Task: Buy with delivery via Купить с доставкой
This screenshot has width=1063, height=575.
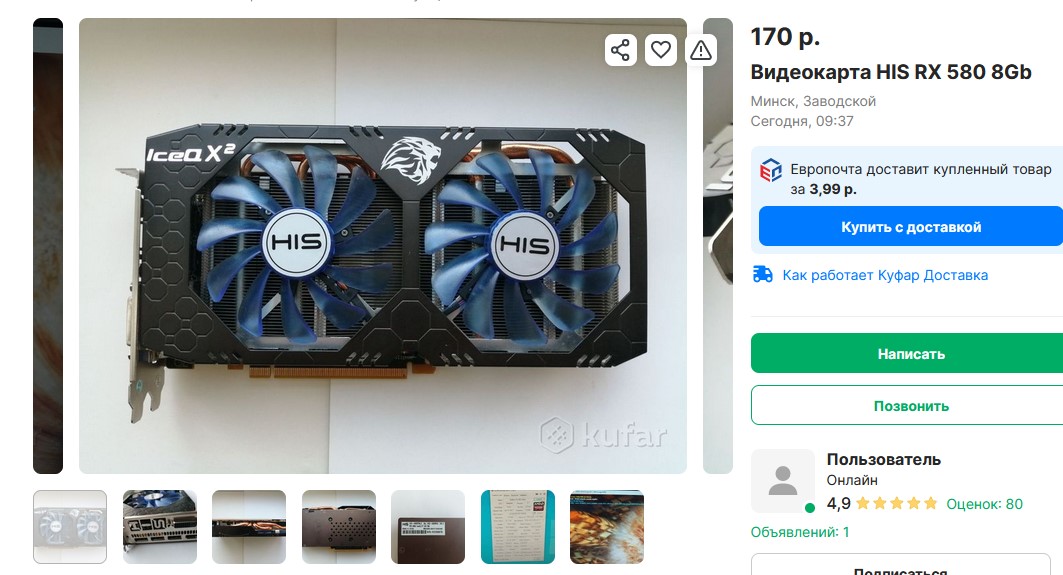Action: 910,226
